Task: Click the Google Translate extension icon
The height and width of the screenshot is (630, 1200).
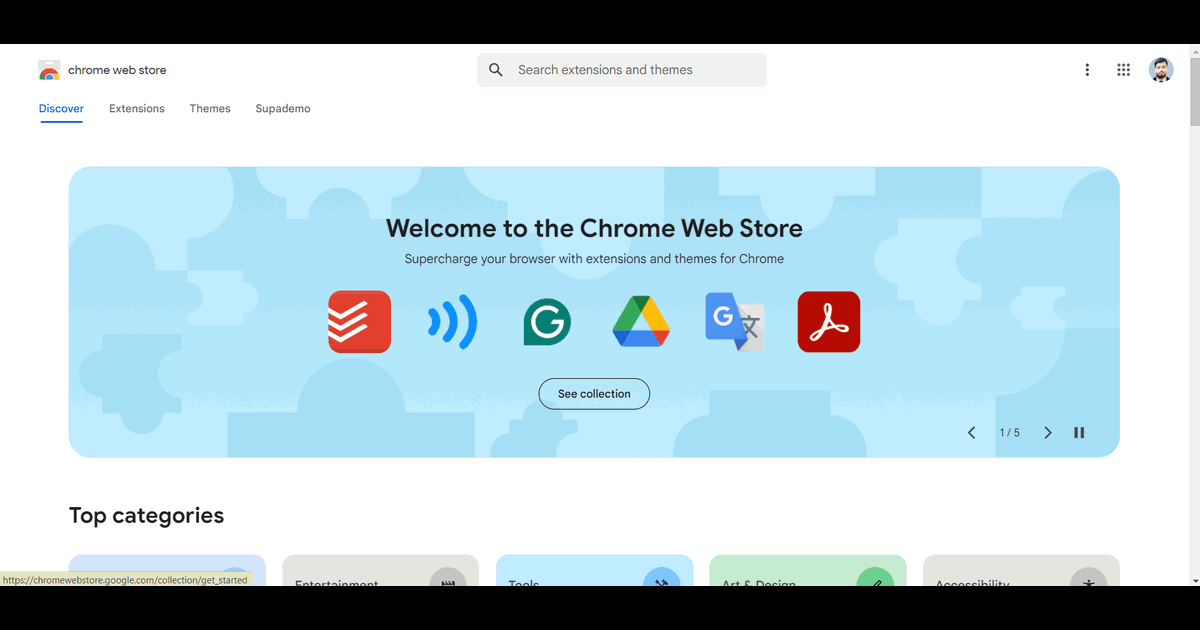Action: pos(735,322)
